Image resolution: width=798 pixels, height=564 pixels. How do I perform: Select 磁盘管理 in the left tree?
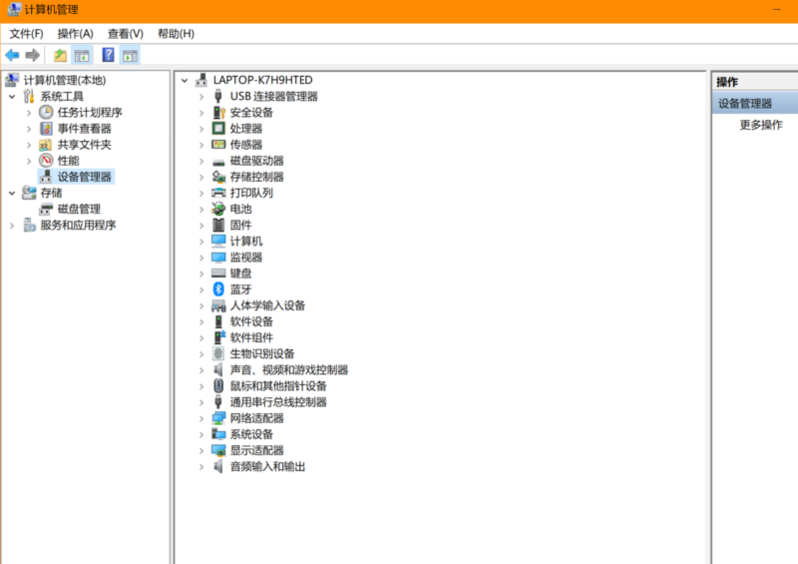coord(78,209)
